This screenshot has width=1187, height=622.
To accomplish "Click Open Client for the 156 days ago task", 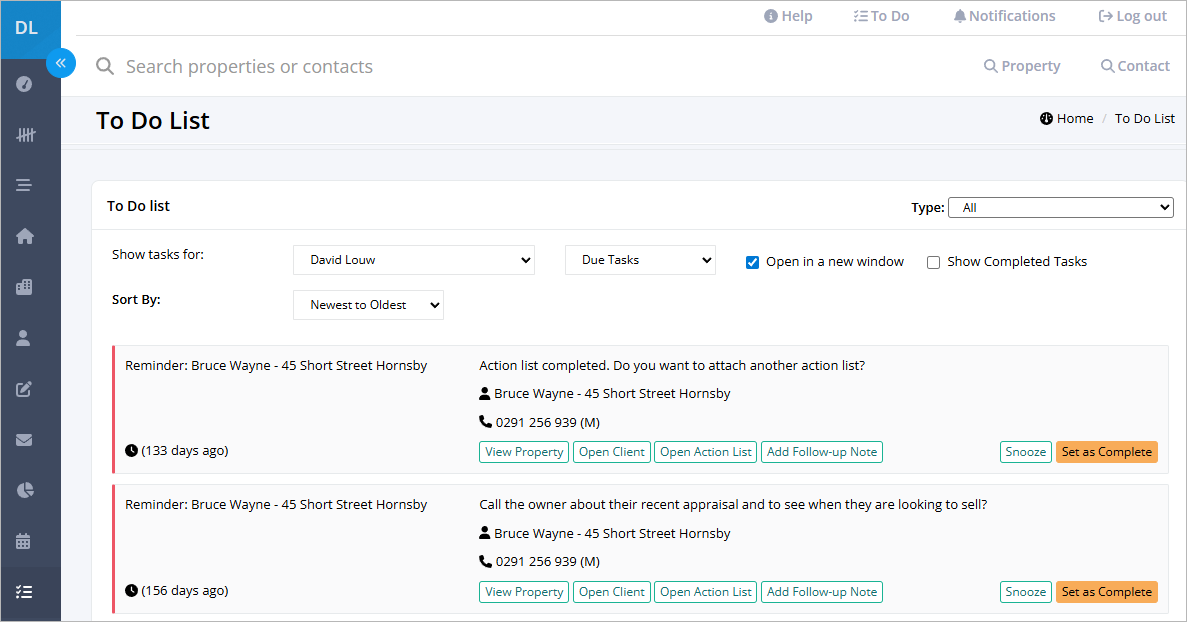I will (612, 592).
